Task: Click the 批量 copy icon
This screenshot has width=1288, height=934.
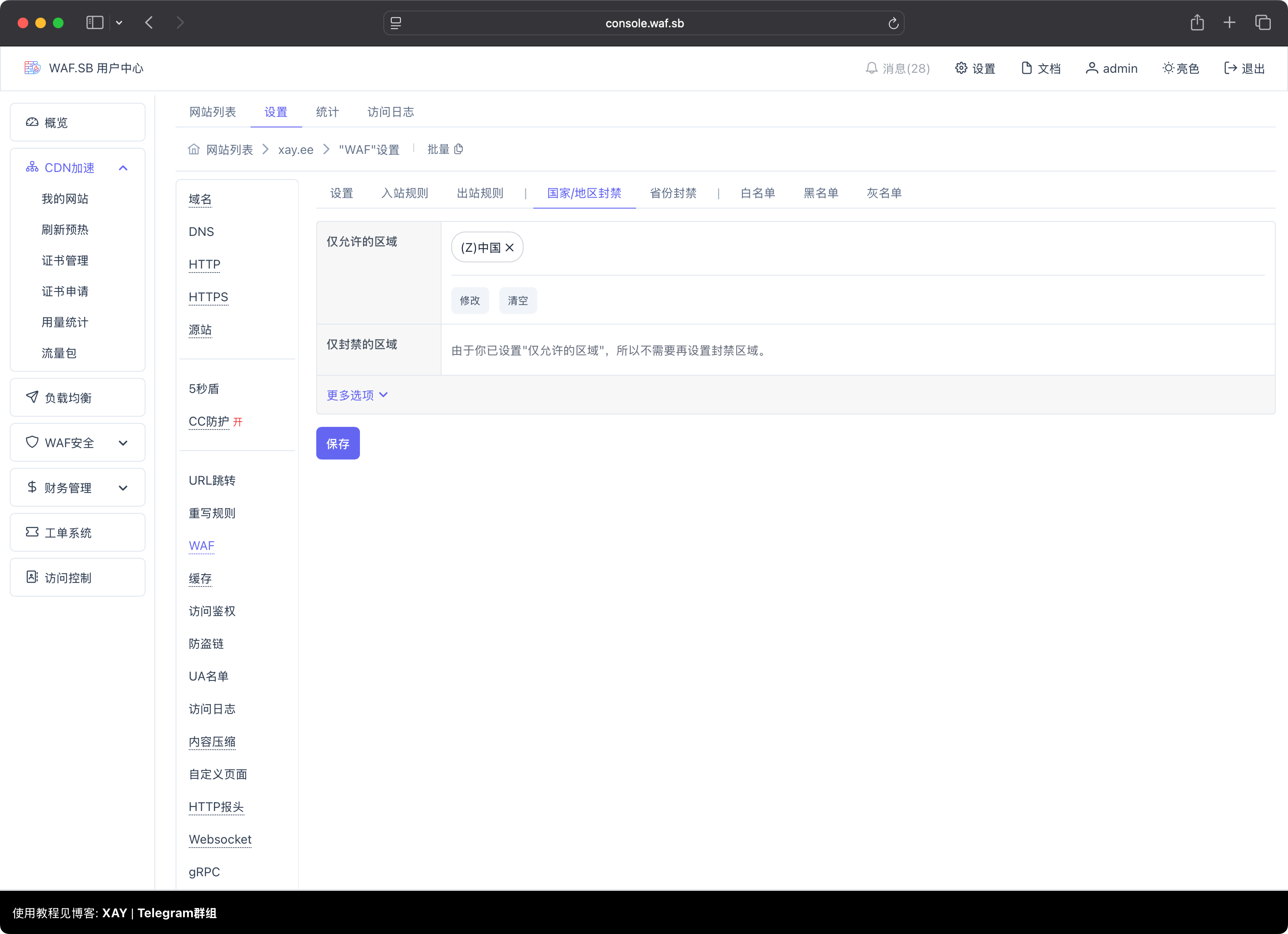Action: tap(459, 149)
